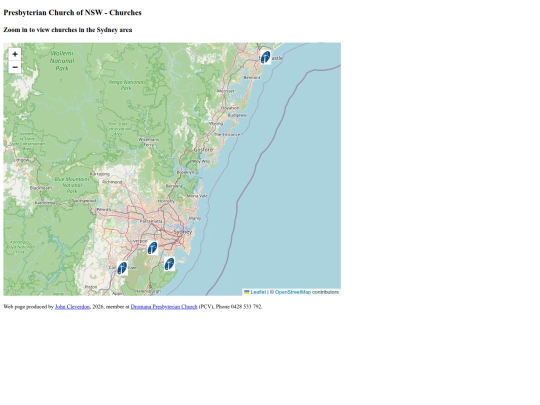
Task: Click the Berowra label on the map
Action: point(174,186)
